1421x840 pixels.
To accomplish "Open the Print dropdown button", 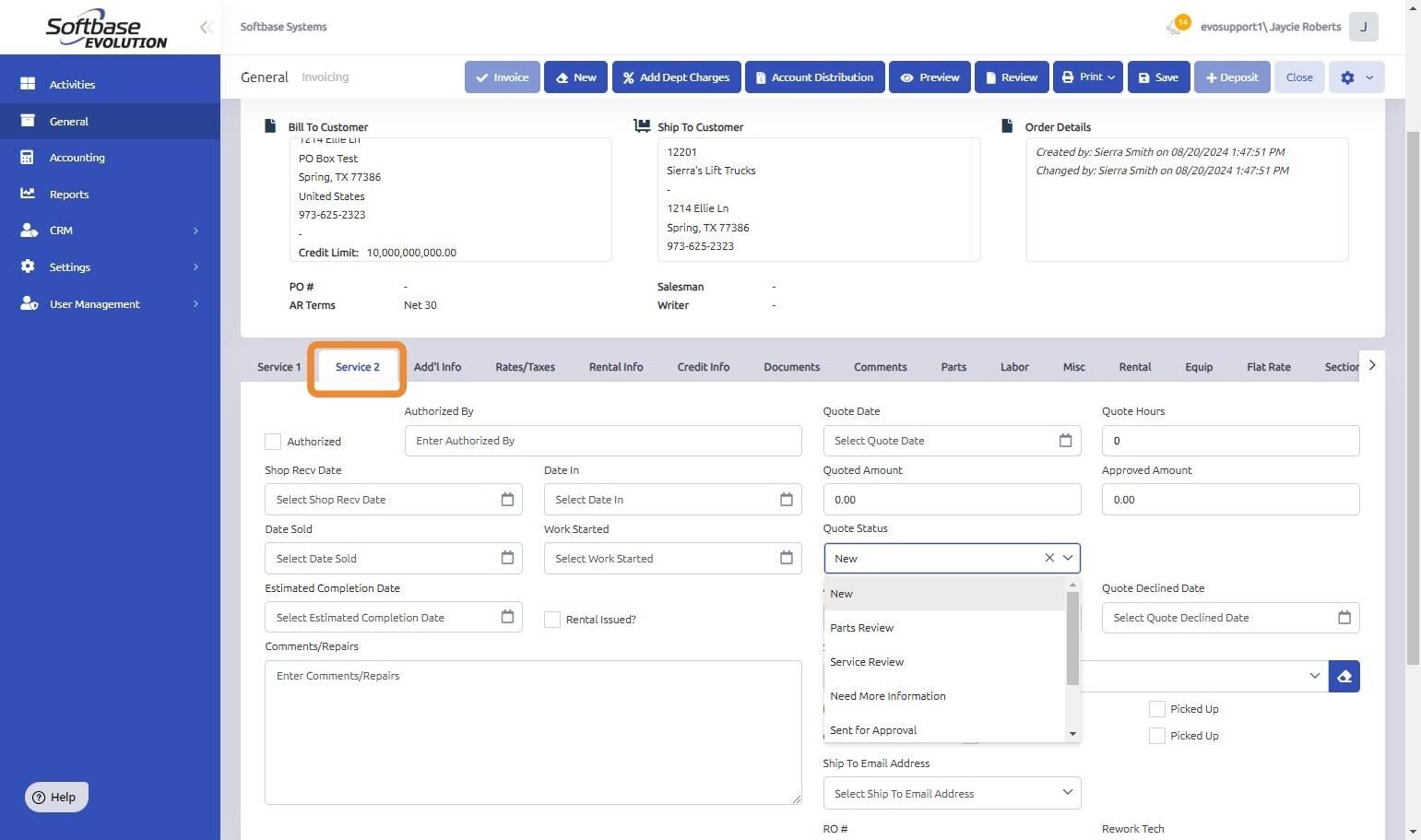I will coord(1087,77).
